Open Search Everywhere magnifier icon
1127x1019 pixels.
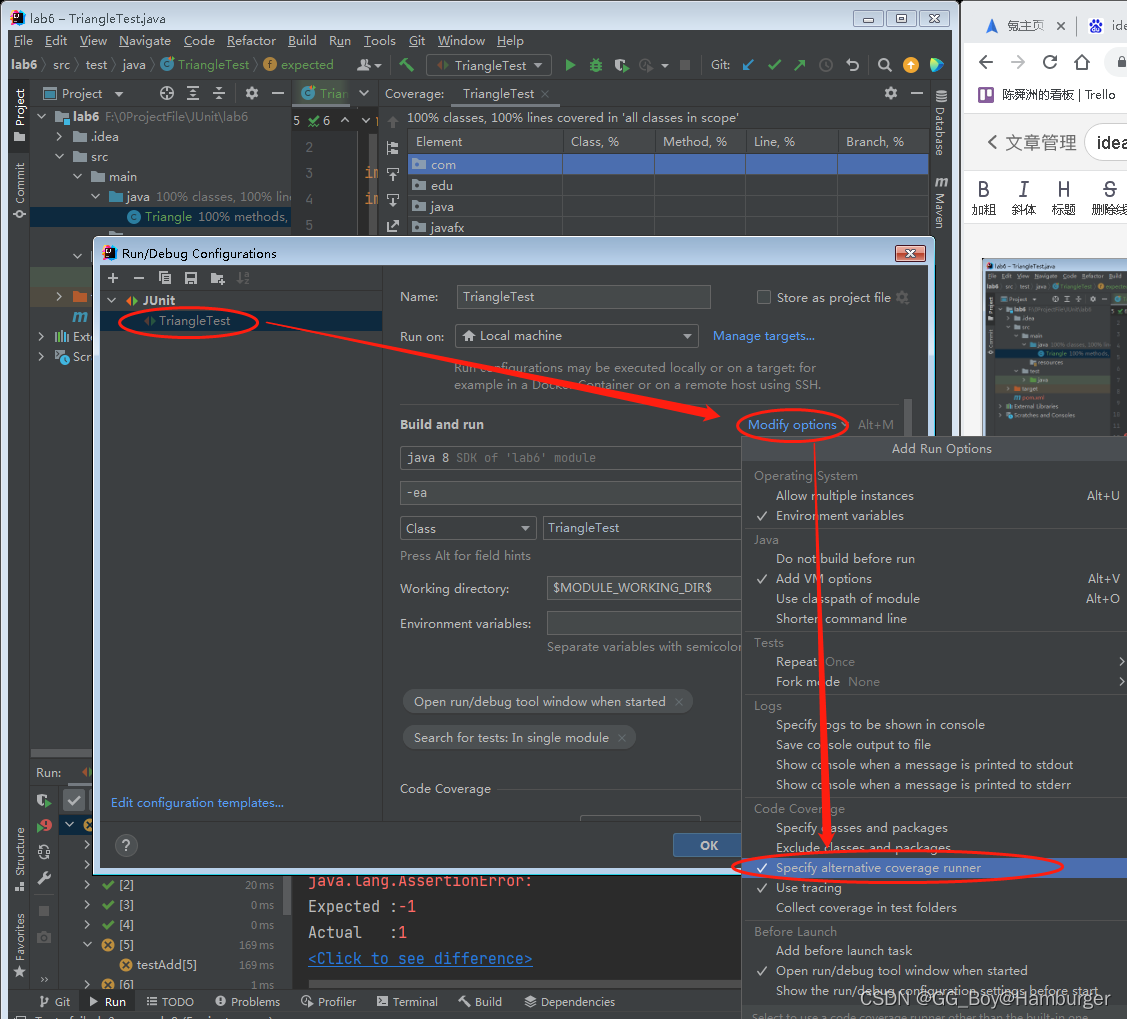884,65
